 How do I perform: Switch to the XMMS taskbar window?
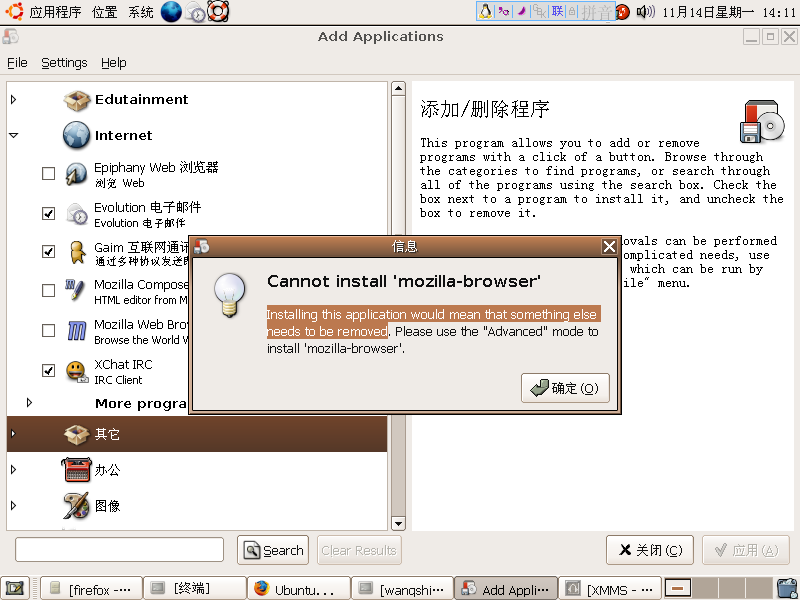(610, 589)
